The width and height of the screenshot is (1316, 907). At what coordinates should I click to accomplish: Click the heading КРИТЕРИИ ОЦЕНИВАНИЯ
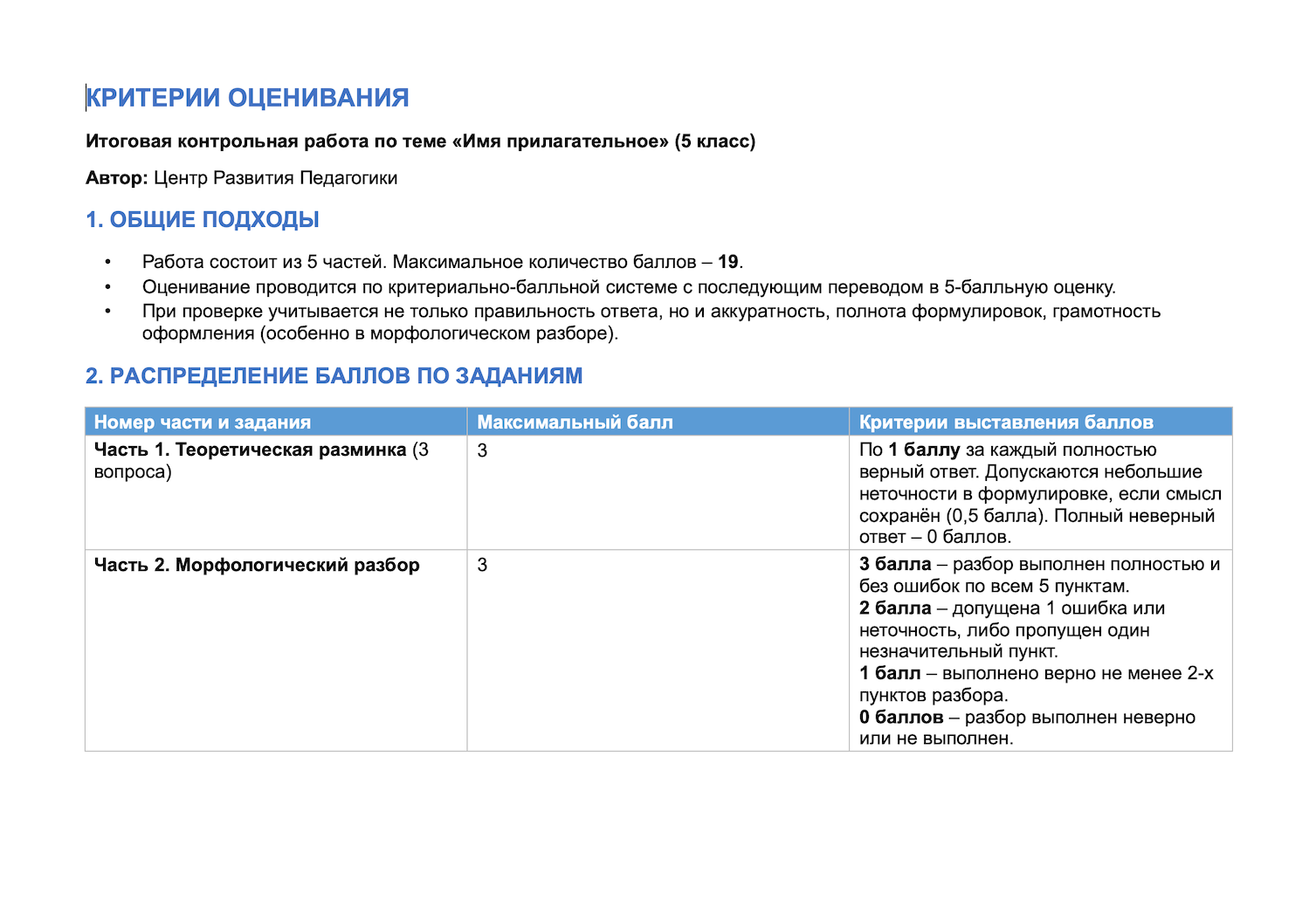pos(247,98)
